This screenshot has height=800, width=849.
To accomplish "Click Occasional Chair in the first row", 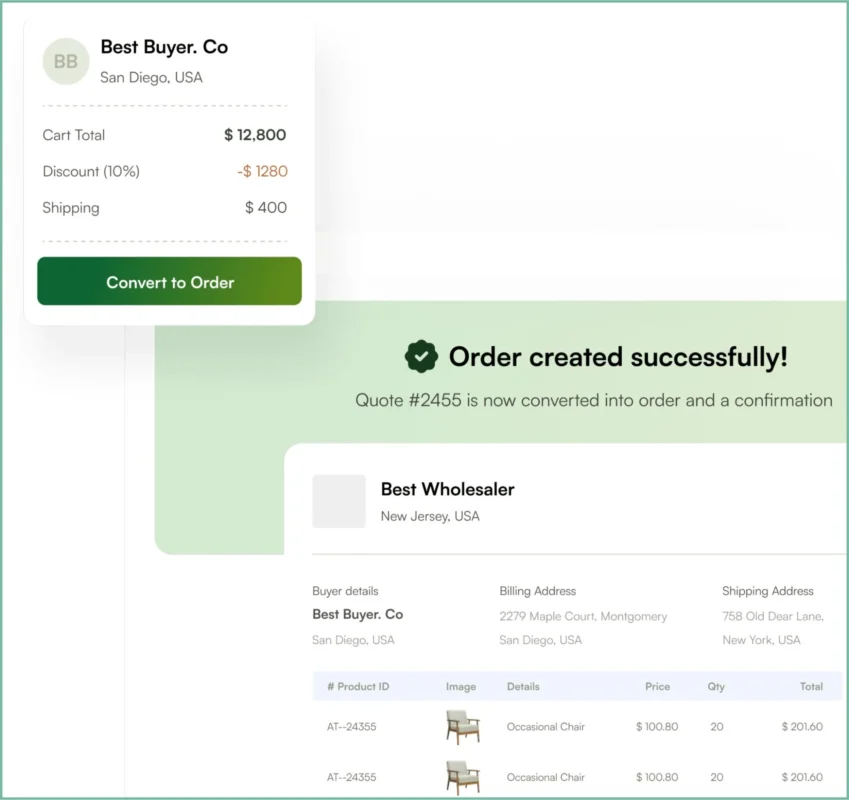I will pos(545,727).
